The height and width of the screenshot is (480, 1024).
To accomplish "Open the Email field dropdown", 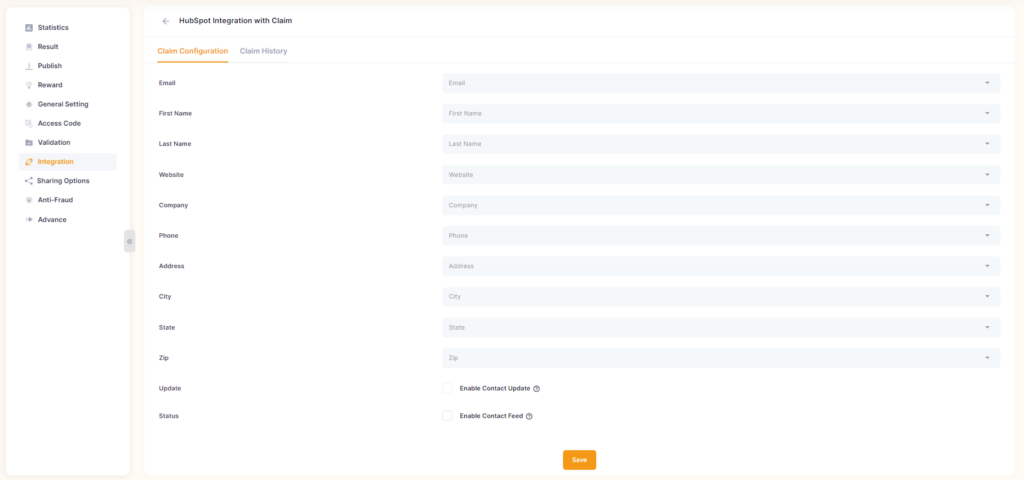I will click(x=721, y=83).
